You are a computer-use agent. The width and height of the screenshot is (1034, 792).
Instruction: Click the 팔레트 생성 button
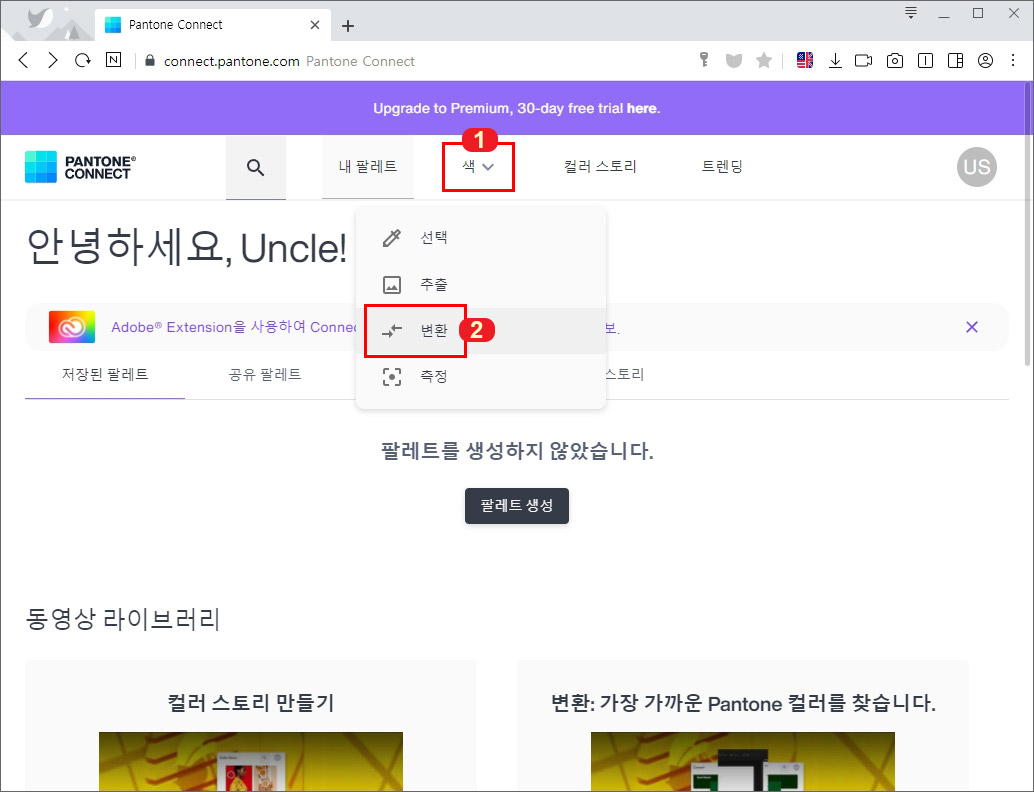[x=517, y=506]
